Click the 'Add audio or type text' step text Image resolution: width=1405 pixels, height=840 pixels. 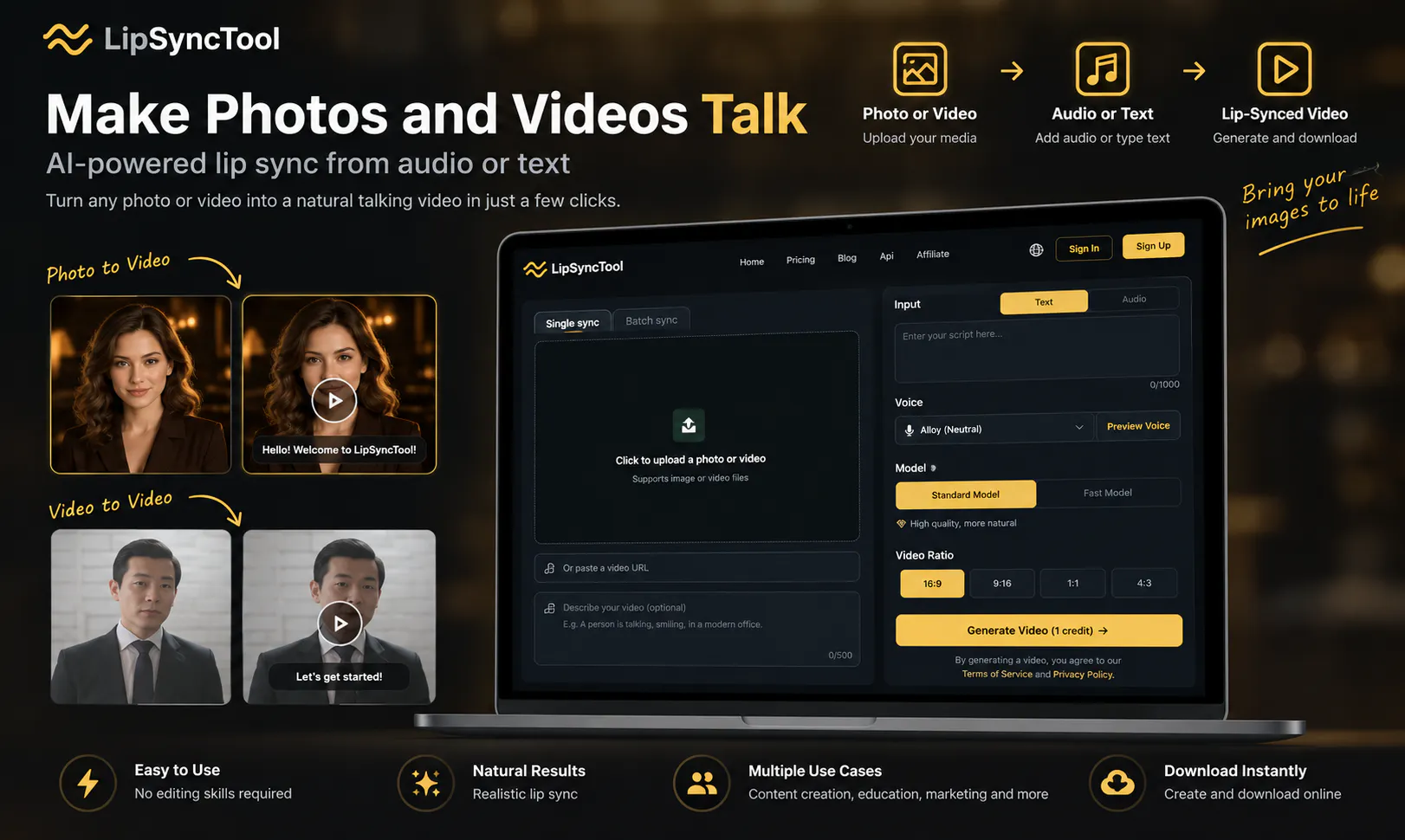(1103, 138)
